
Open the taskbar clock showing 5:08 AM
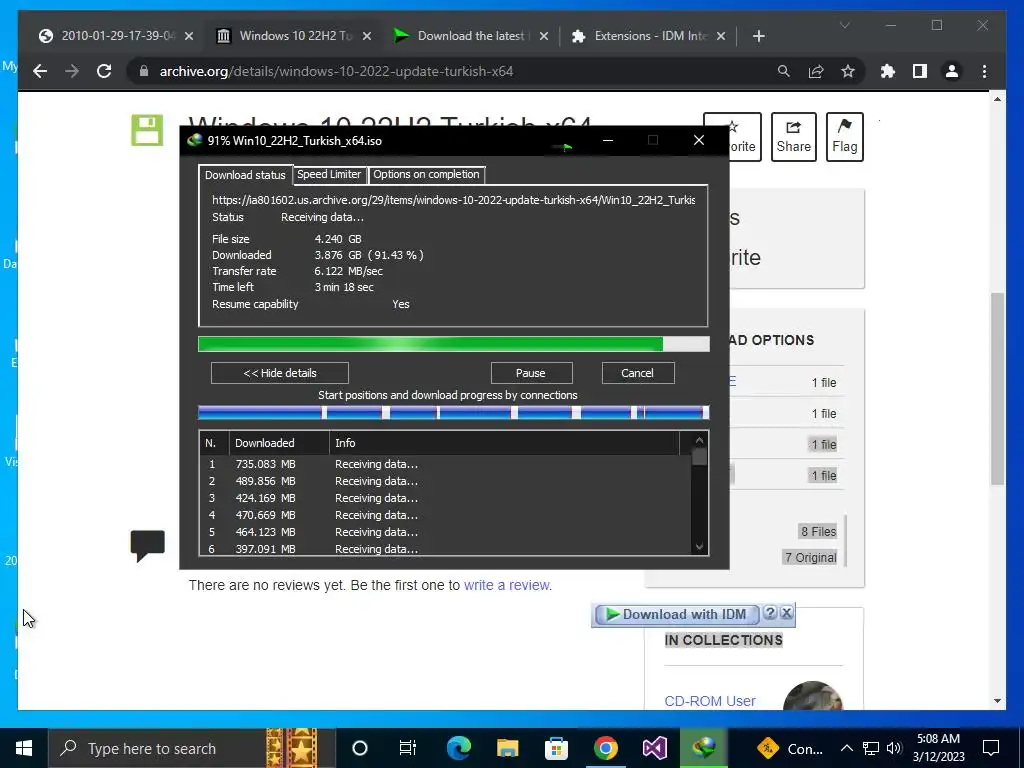[x=938, y=748]
